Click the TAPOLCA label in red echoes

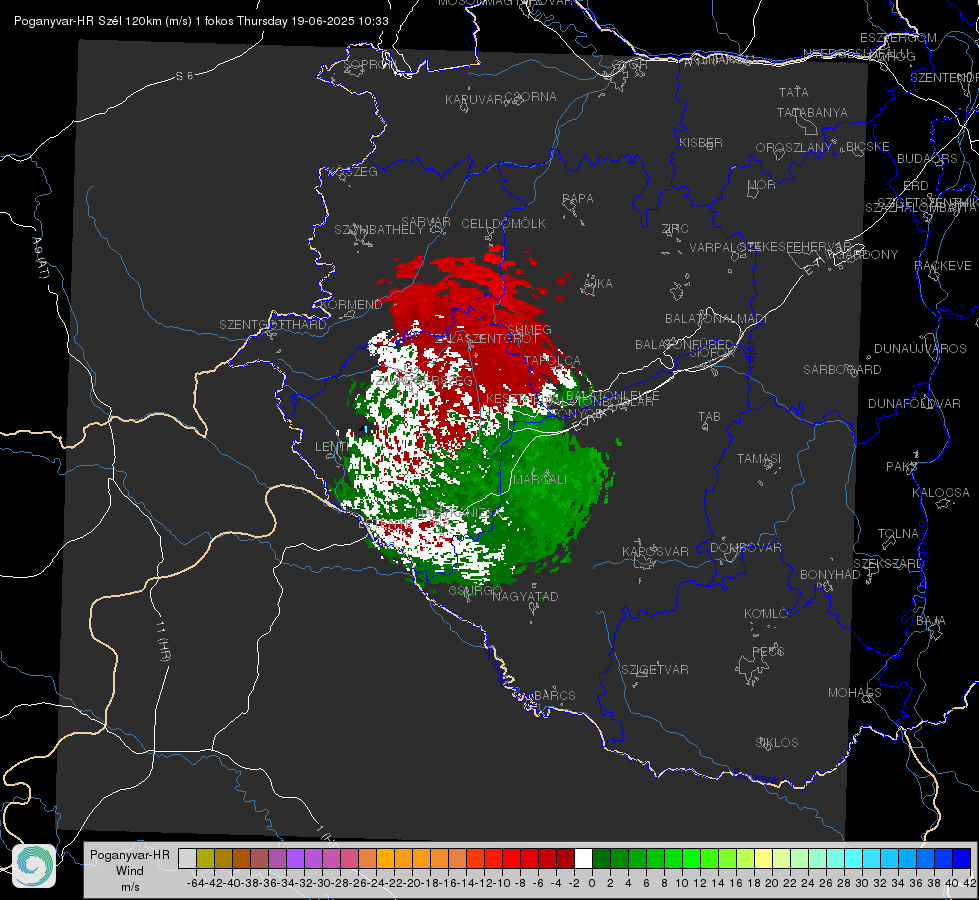tap(553, 361)
